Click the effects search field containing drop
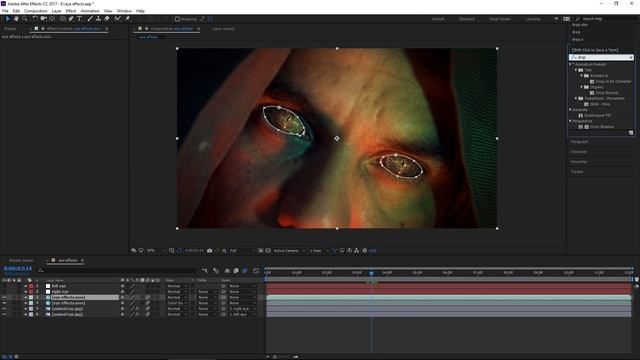The height and width of the screenshot is (360, 640). 601,58
